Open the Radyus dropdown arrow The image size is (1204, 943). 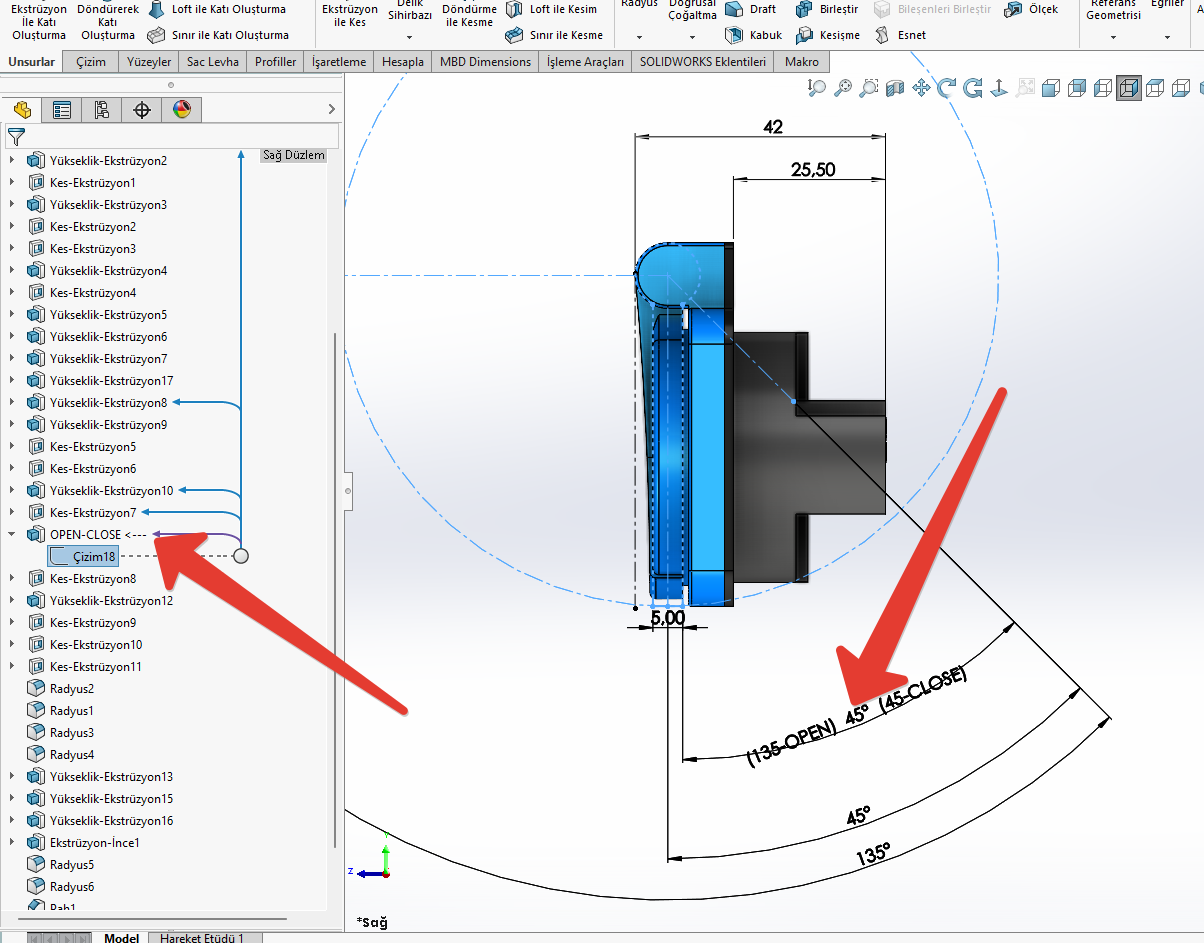[x=639, y=37]
